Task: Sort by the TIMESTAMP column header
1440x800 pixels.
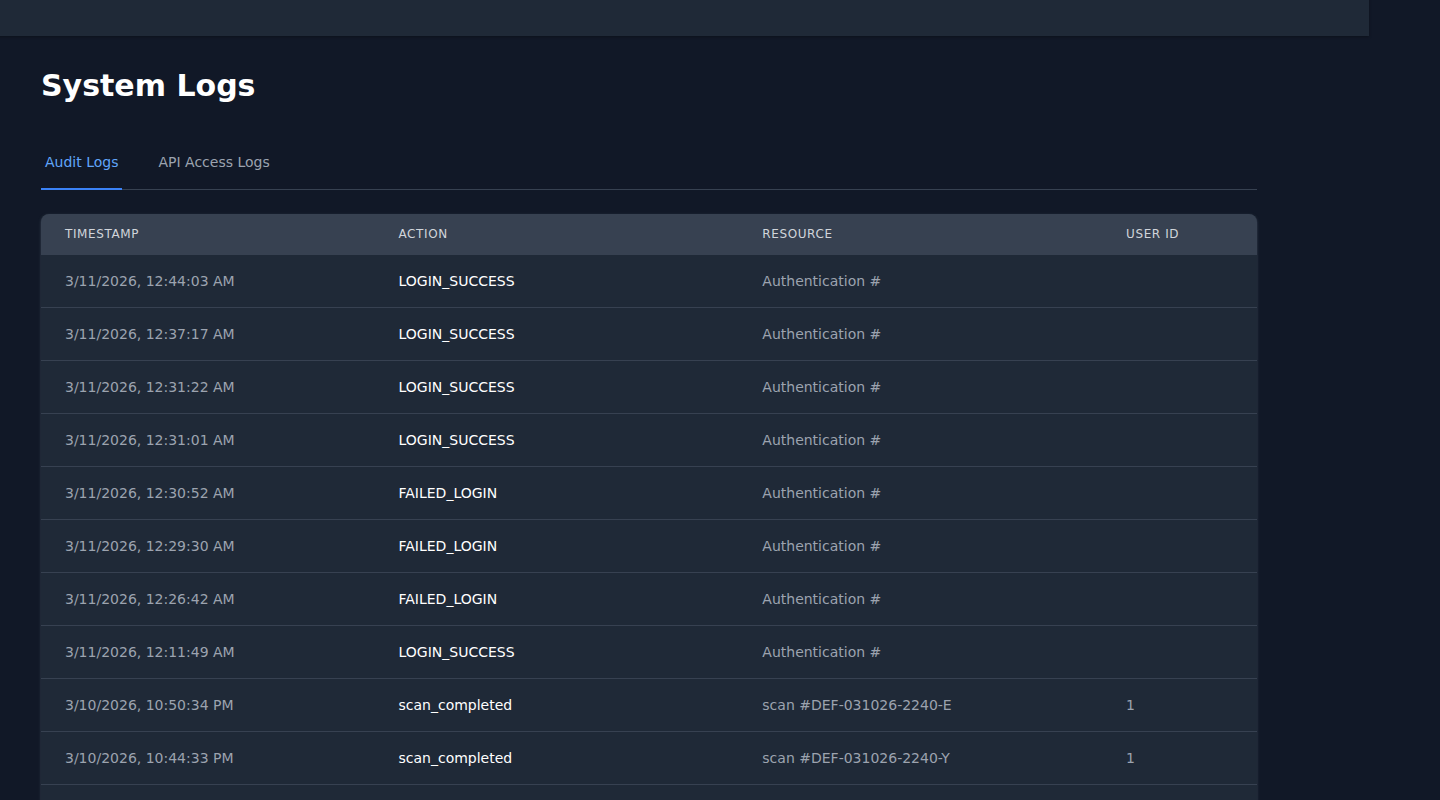Action: coord(101,233)
